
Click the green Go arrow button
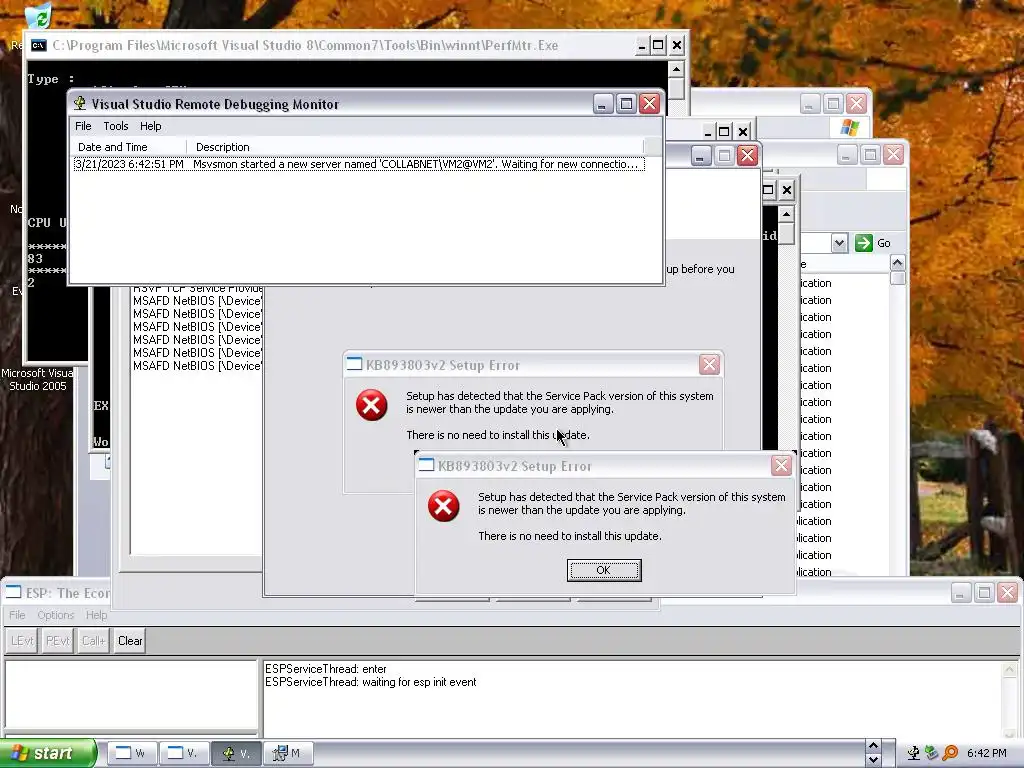tap(863, 243)
